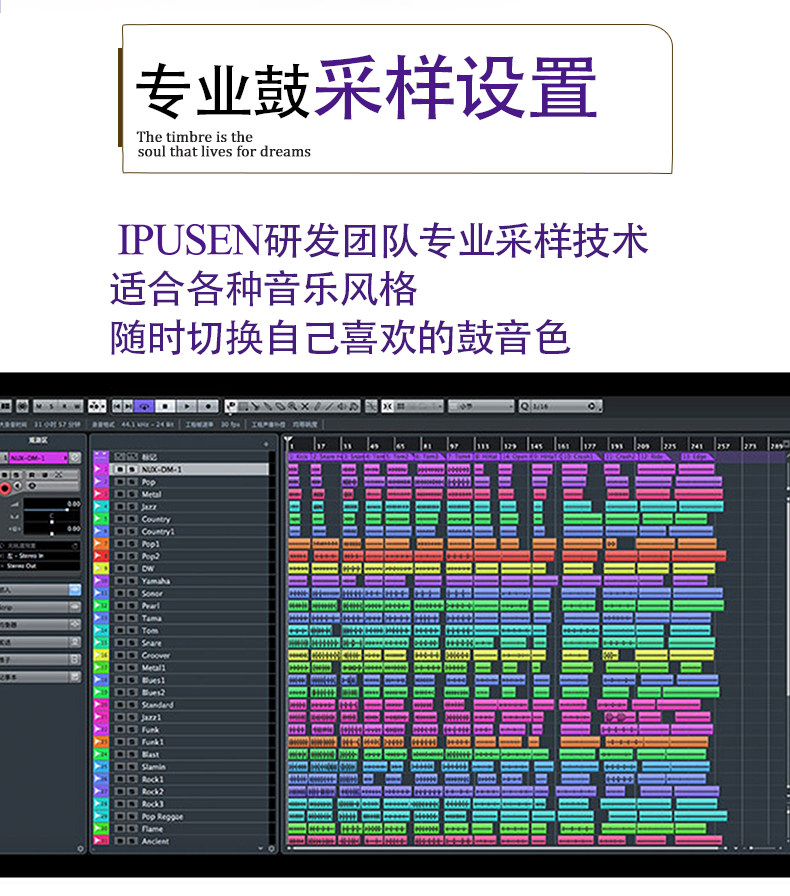Select the Split scissors tool
The height and width of the screenshot is (896, 790).
pyautogui.click(x=256, y=406)
